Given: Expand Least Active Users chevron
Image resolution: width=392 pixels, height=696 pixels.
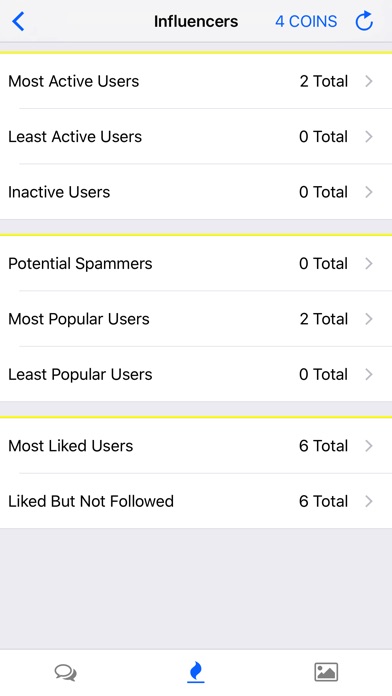Looking at the screenshot, I should (368, 137).
